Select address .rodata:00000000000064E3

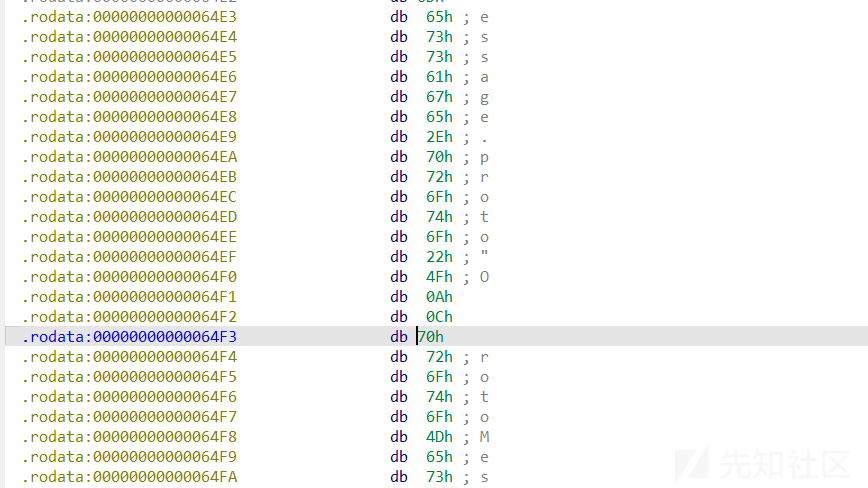pos(129,17)
